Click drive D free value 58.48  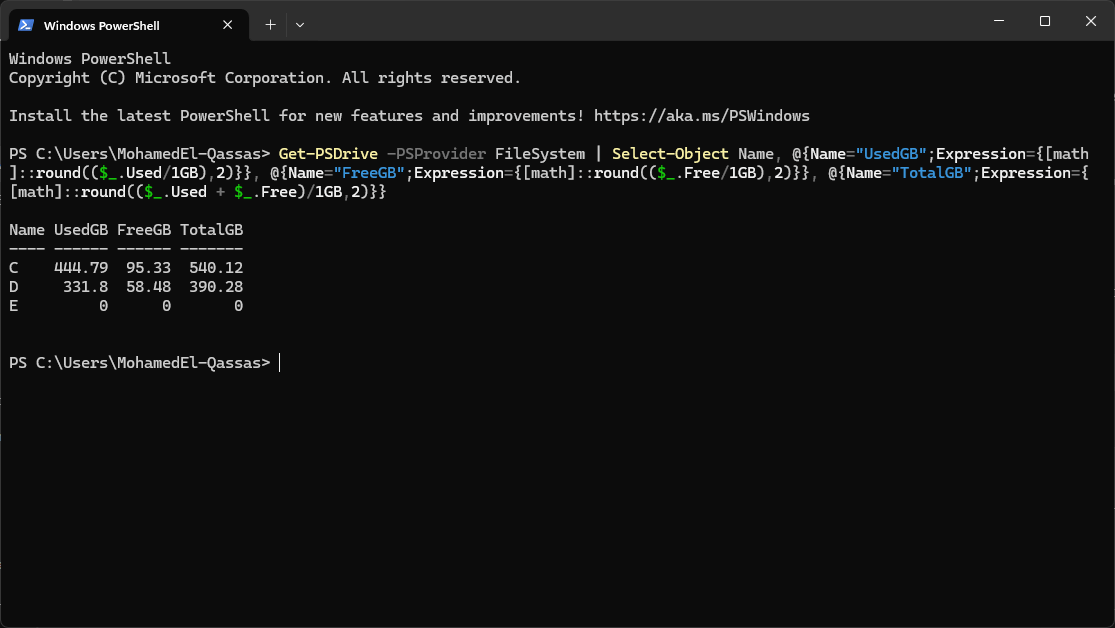click(149, 287)
